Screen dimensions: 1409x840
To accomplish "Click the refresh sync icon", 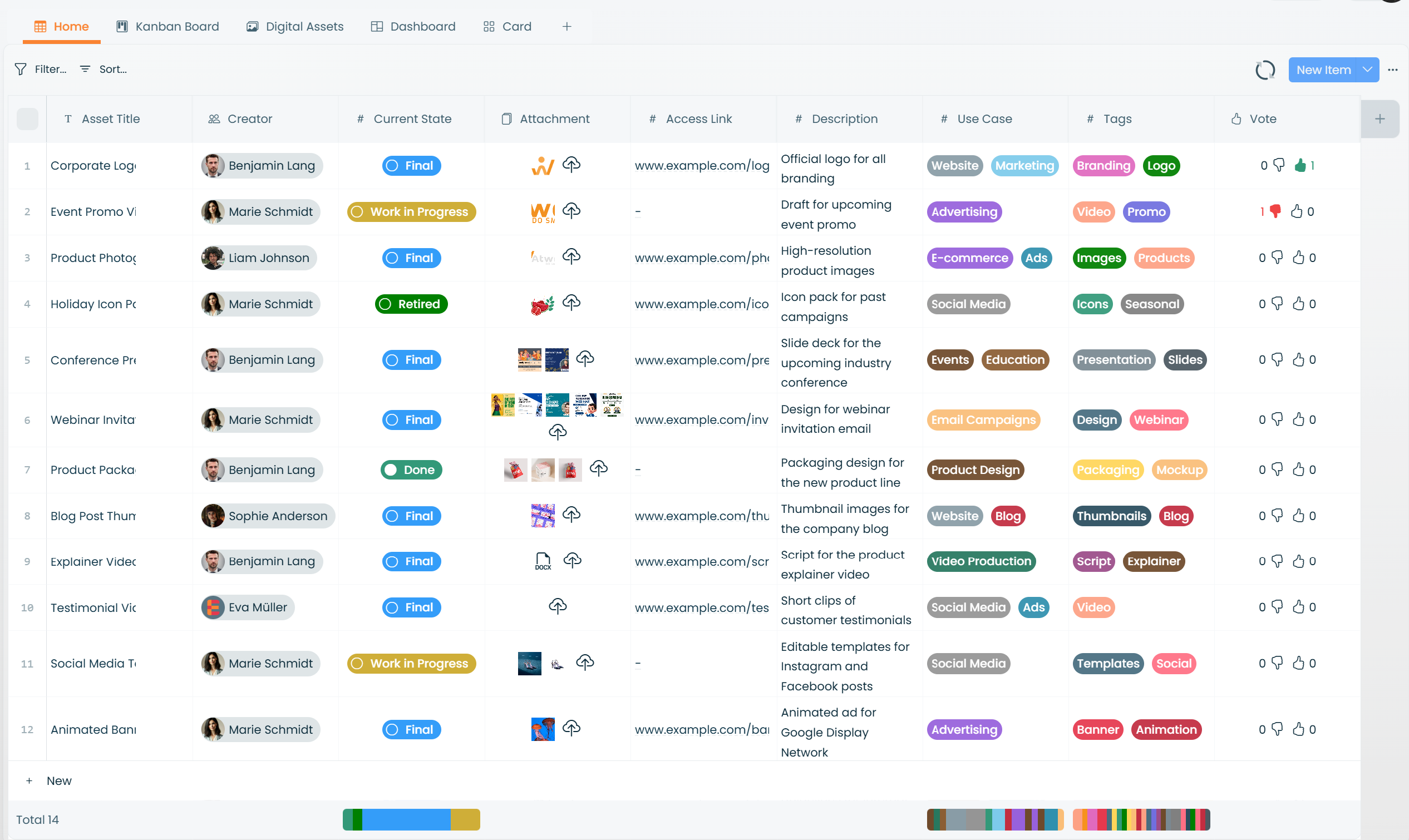I will pos(1265,70).
